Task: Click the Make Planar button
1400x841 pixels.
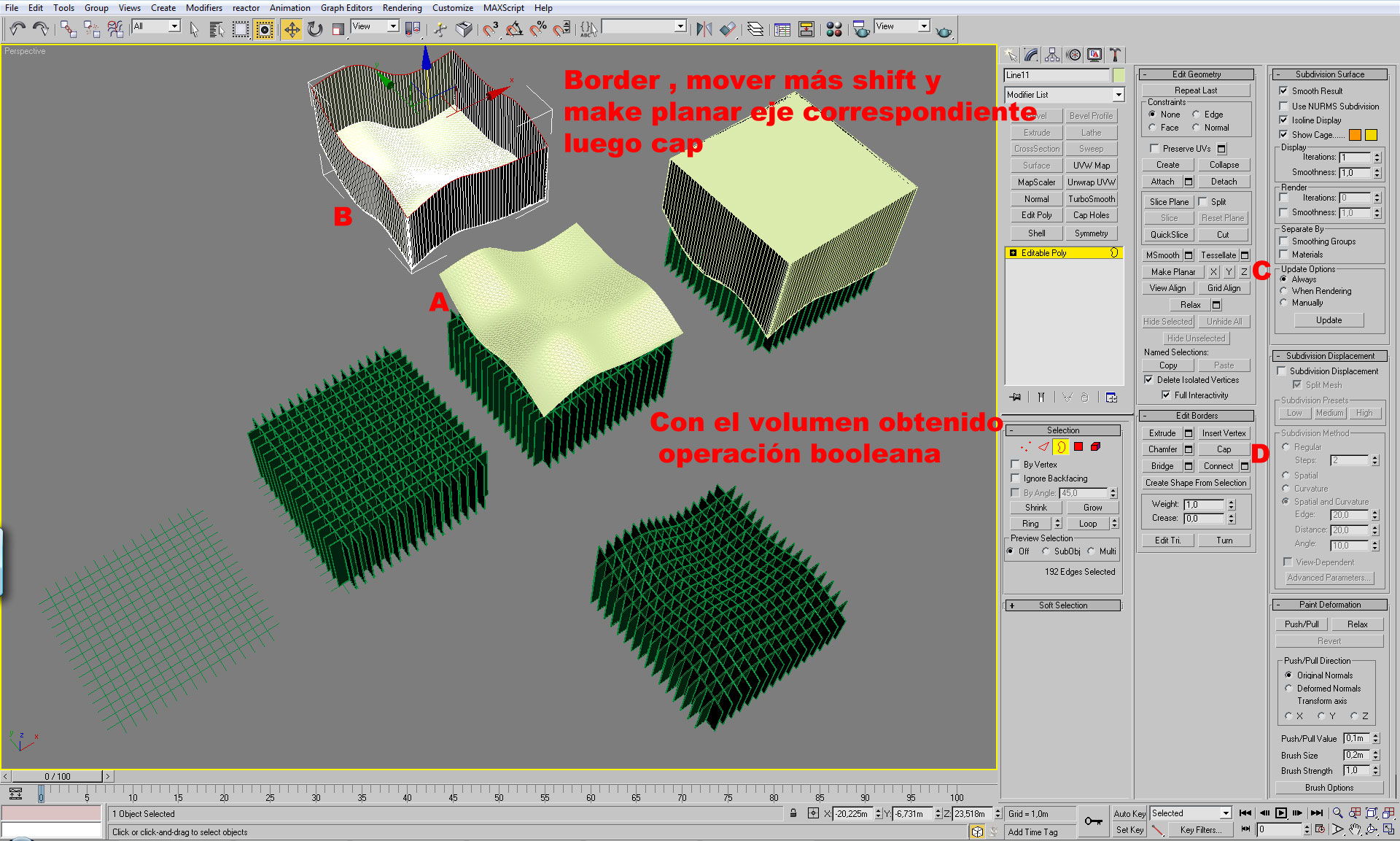Action: pos(1172,272)
